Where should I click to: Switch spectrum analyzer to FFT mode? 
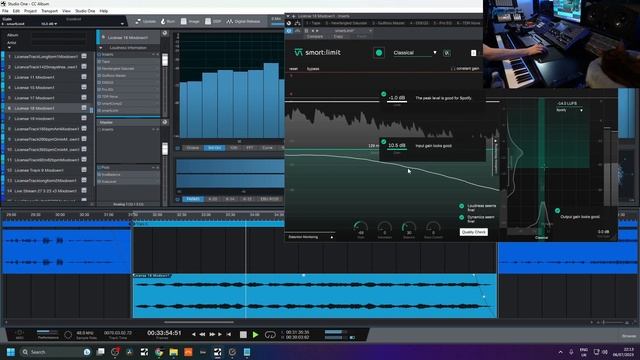[x=249, y=148]
